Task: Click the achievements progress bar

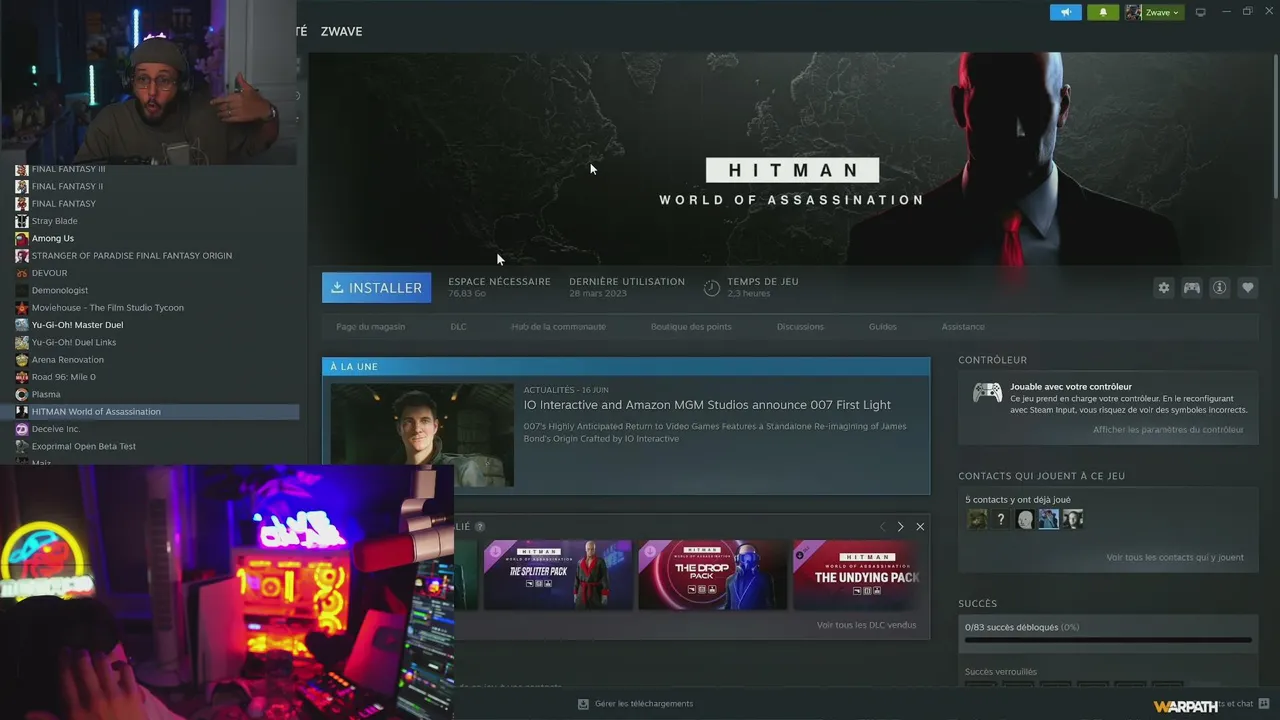Action: 1108,641
